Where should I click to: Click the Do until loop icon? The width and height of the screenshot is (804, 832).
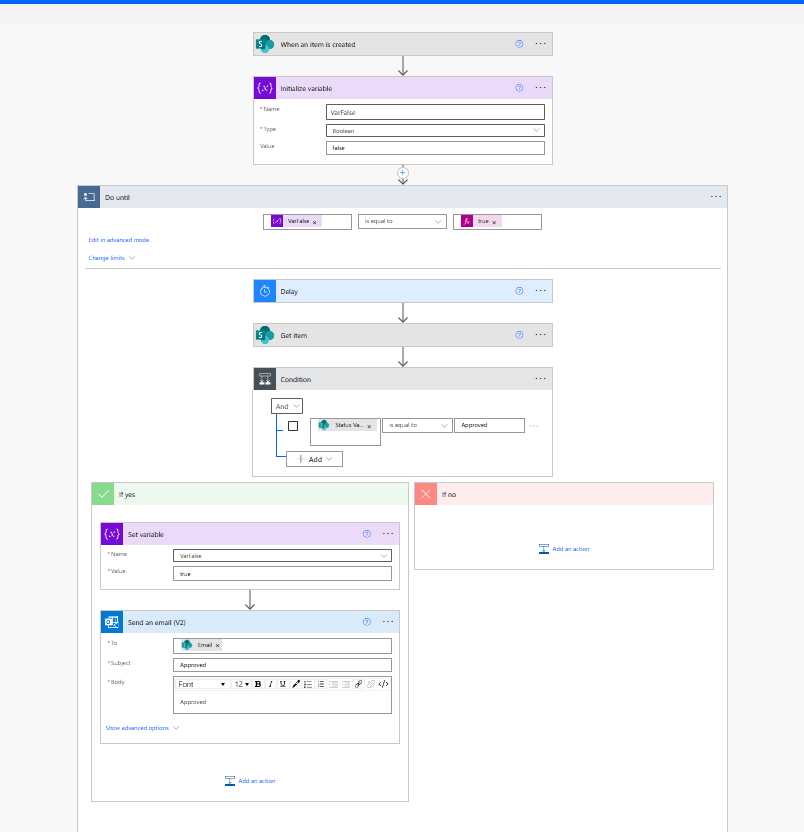coord(90,197)
